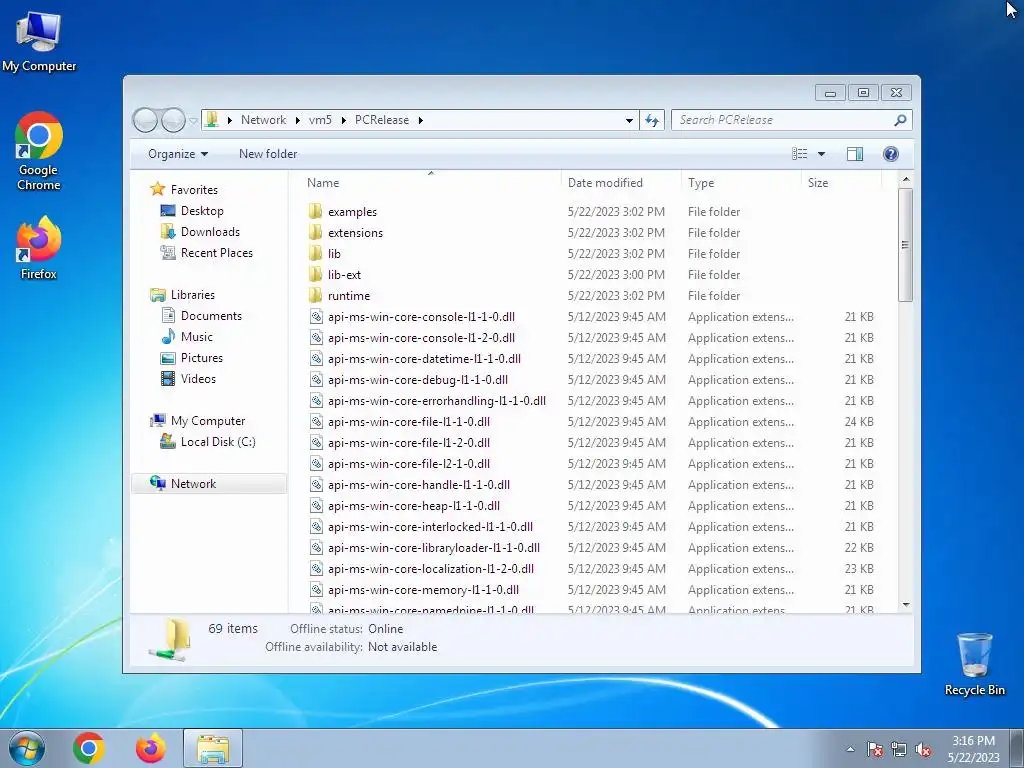Select Network in the navigation pane
Viewport: 1024px width, 768px height.
click(x=209, y=484)
